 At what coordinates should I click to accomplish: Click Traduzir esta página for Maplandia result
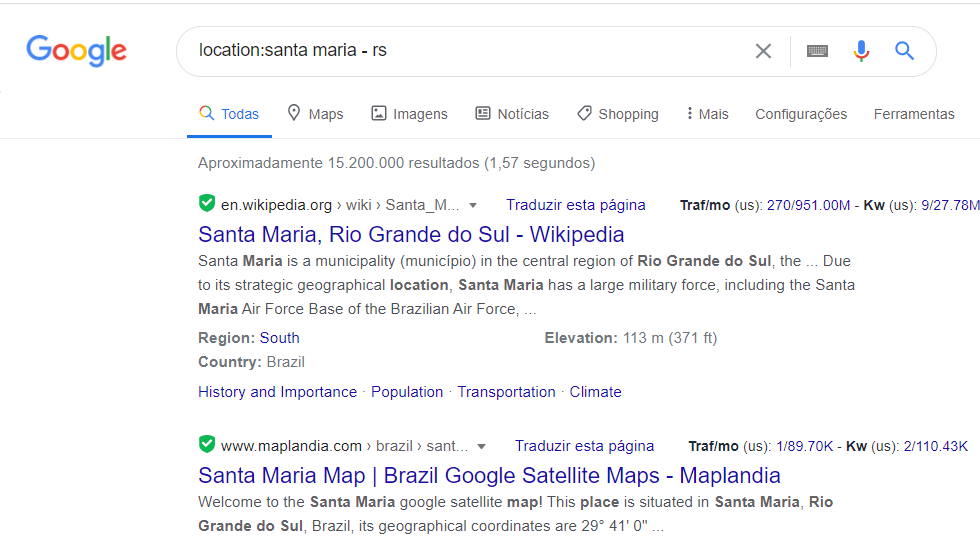pyautogui.click(x=584, y=446)
